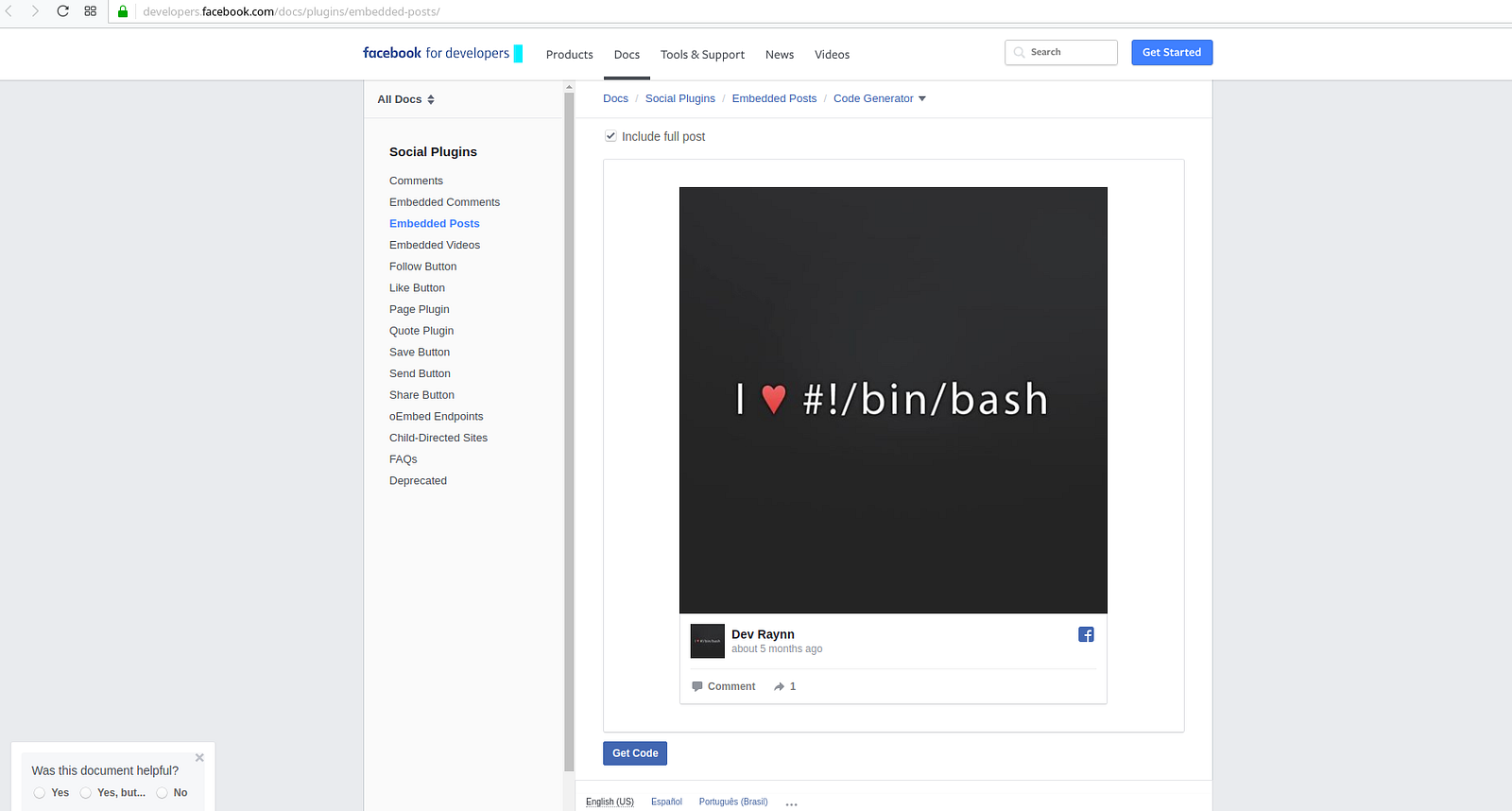The width and height of the screenshot is (1512, 811).
Task: Click the Get Started button
Action: 1172,52
